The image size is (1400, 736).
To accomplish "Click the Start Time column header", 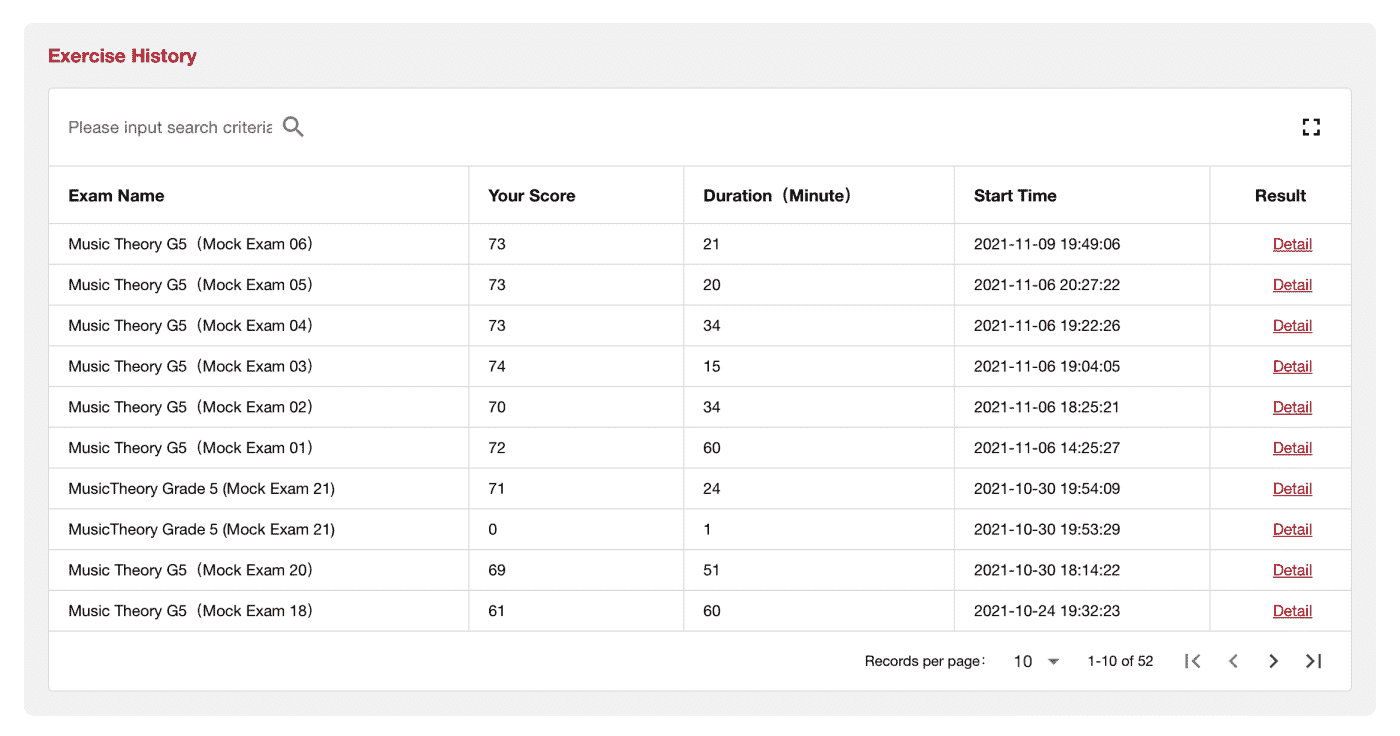I will (x=1015, y=196).
